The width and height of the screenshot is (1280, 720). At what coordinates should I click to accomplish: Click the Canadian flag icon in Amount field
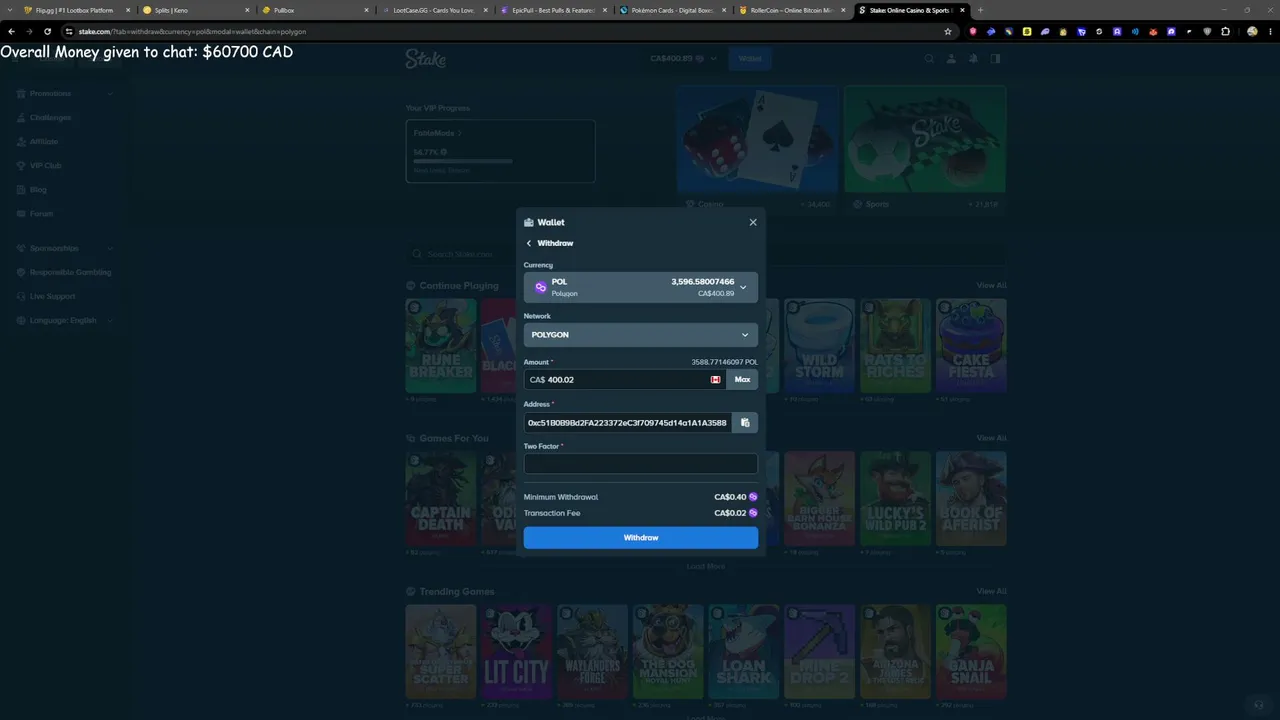pyautogui.click(x=715, y=380)
